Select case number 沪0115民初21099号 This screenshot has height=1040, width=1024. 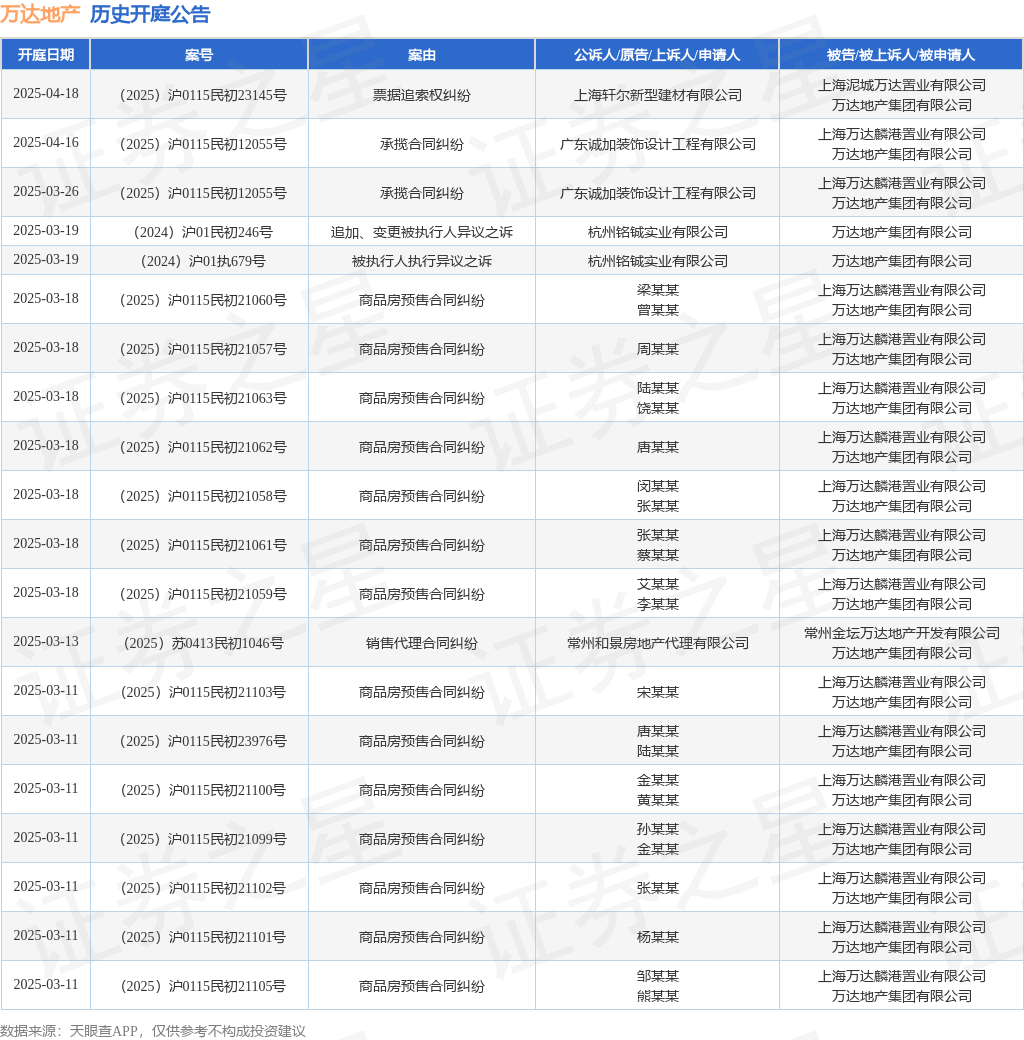click(x=203, y=840)
